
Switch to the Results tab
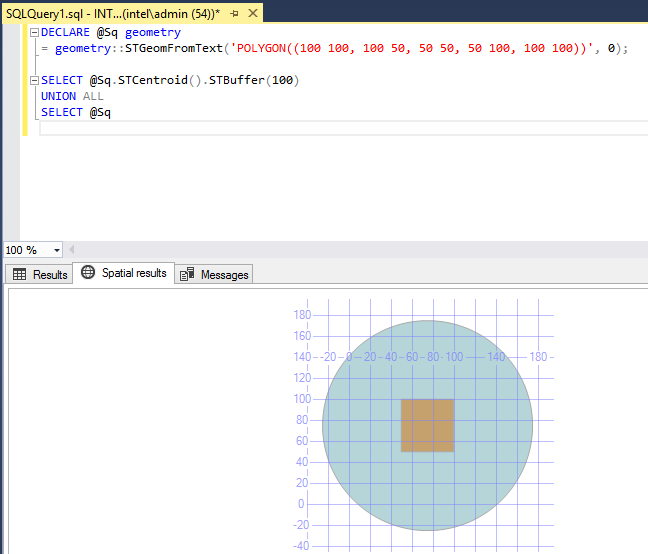pos(50,274)
